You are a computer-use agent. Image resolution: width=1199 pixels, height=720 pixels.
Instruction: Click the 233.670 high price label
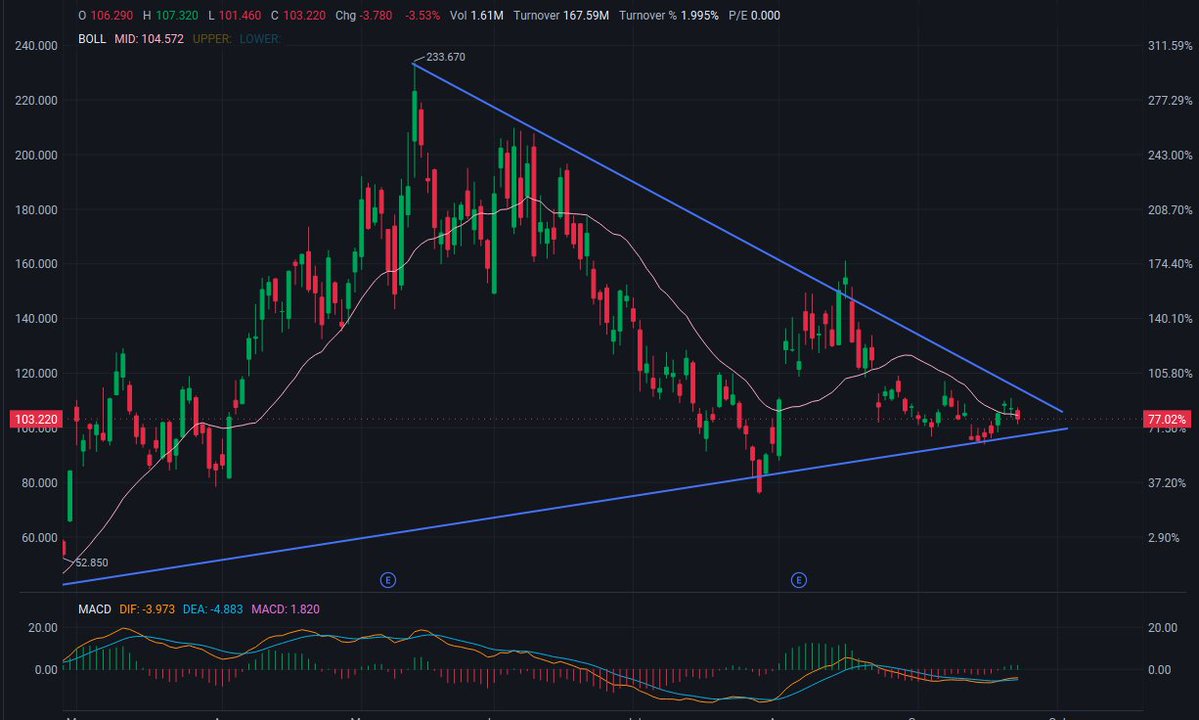pyautogui.click(x=446, y=57)
